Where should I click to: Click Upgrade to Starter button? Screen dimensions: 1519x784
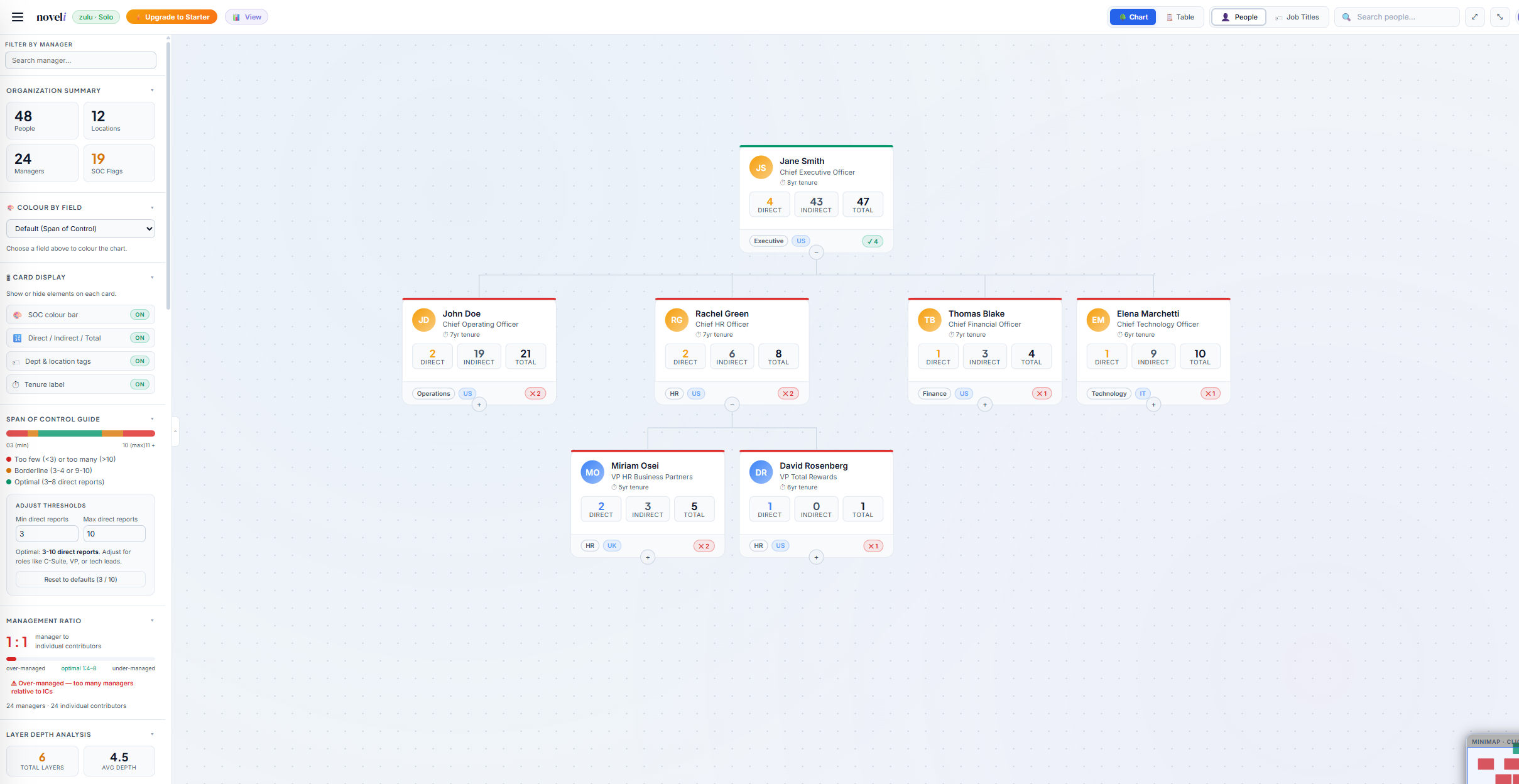(x=171, y=17)
